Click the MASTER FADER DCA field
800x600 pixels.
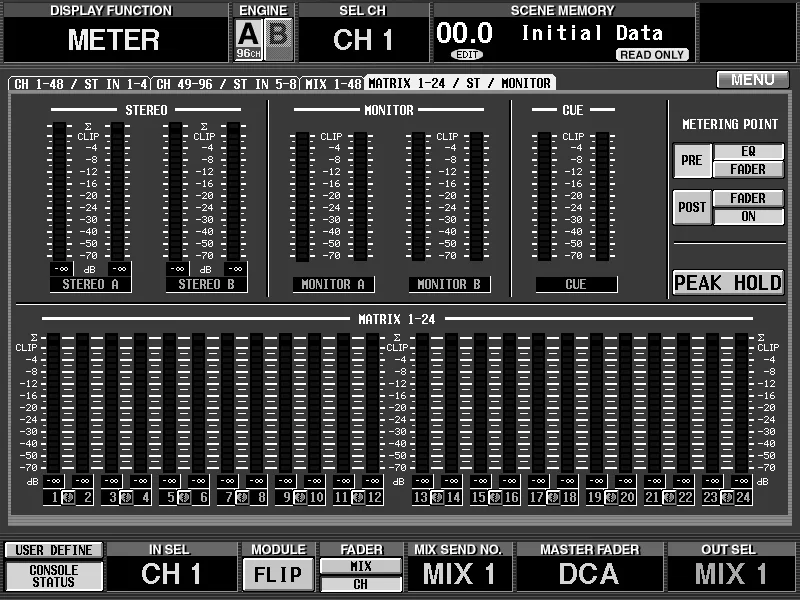click(589, 573)
